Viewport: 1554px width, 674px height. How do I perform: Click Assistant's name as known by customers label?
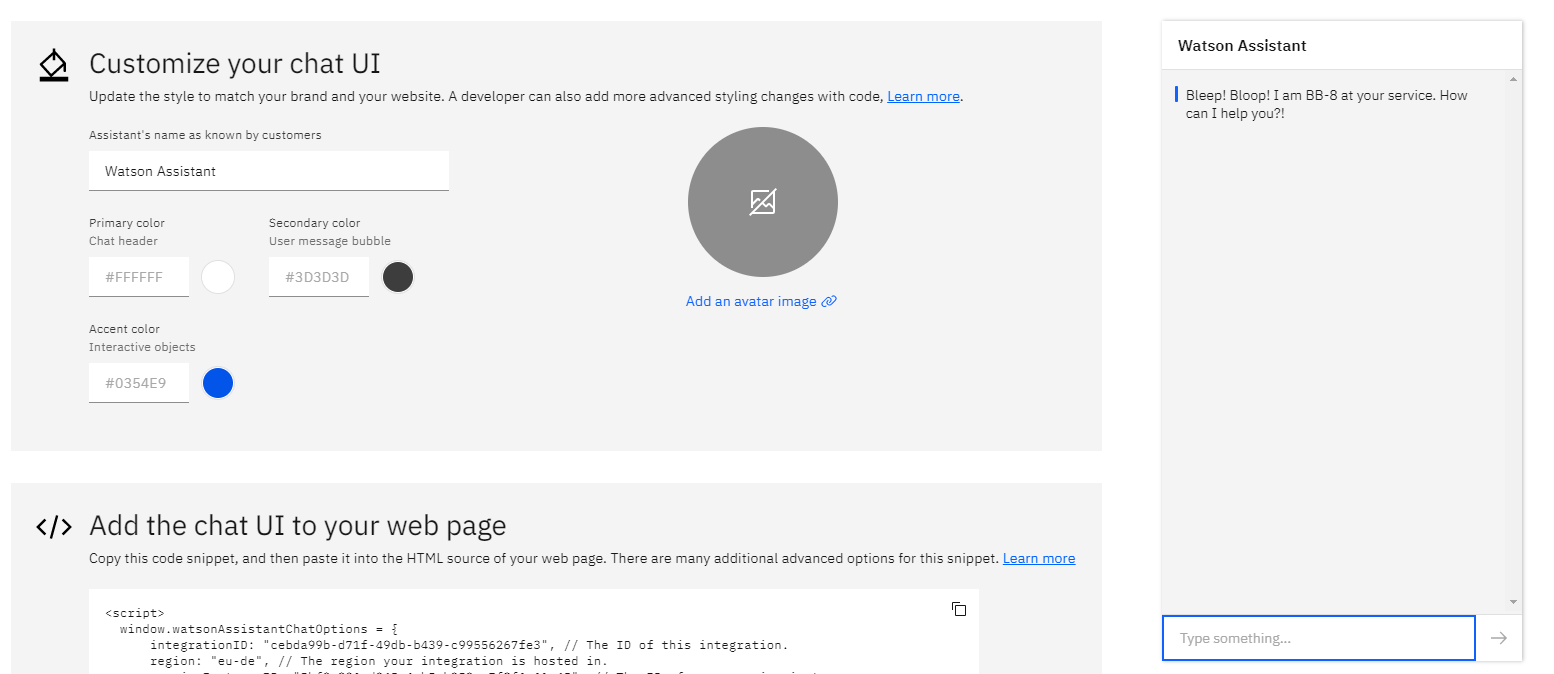205,135
